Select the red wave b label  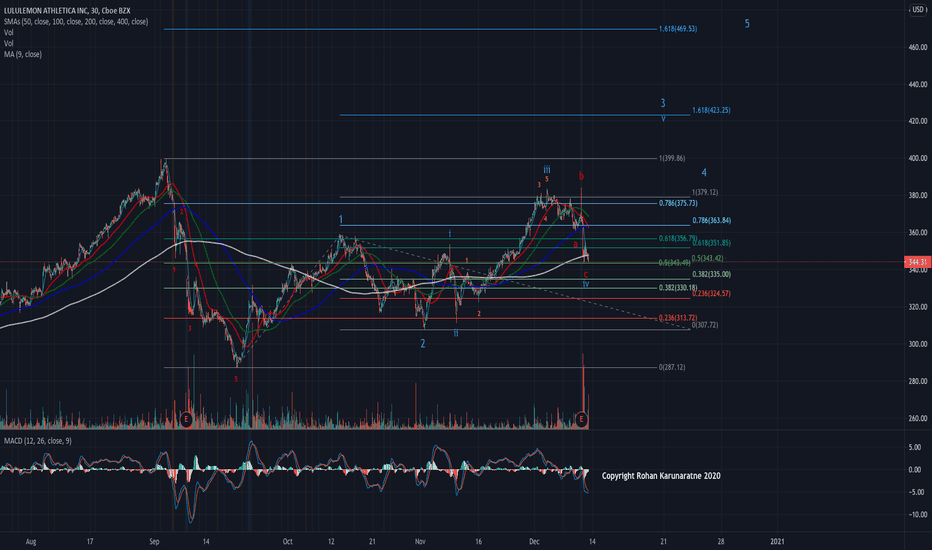pos(581,176)
